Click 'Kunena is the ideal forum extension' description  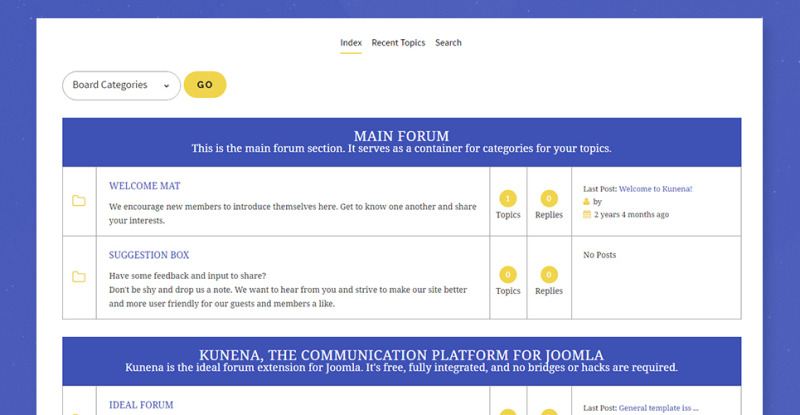tap(402, 368)
